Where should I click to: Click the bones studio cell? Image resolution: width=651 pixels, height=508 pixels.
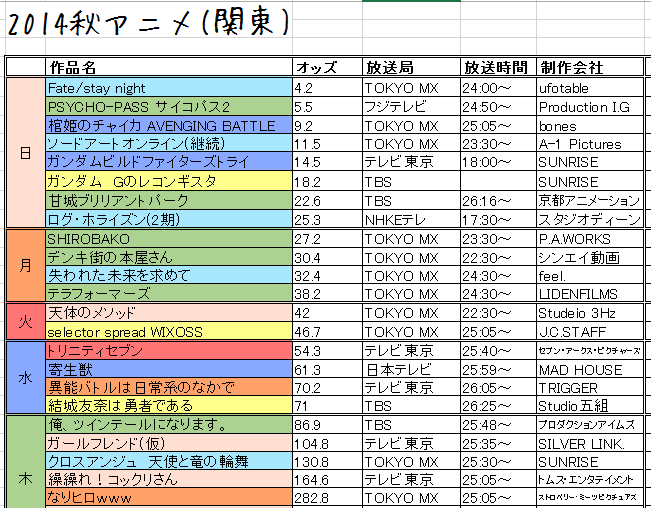coord(590,125)
